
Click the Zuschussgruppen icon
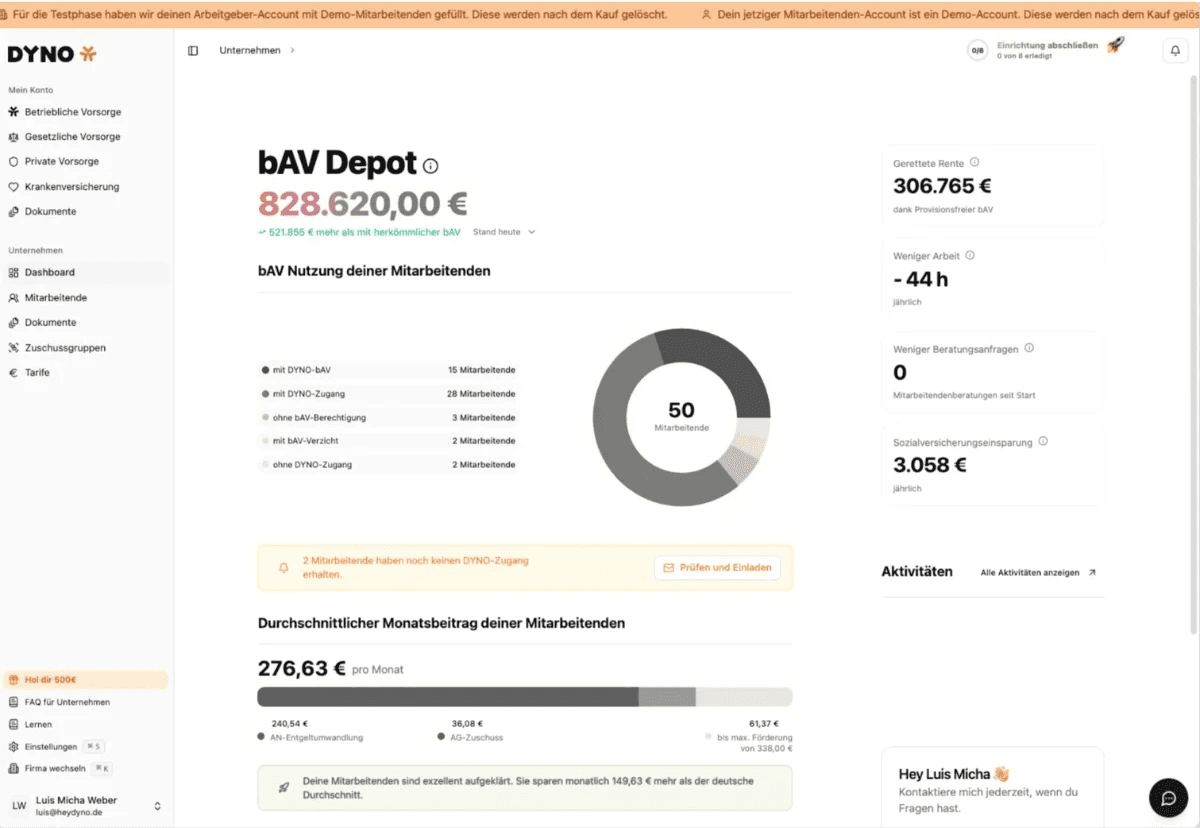14,348
